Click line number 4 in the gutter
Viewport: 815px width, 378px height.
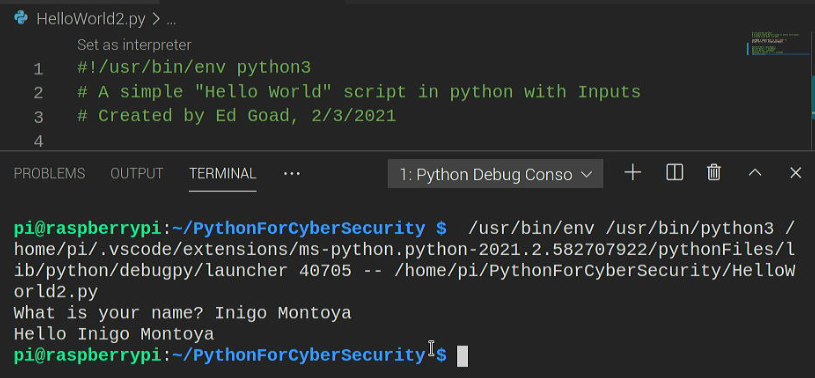38,140
